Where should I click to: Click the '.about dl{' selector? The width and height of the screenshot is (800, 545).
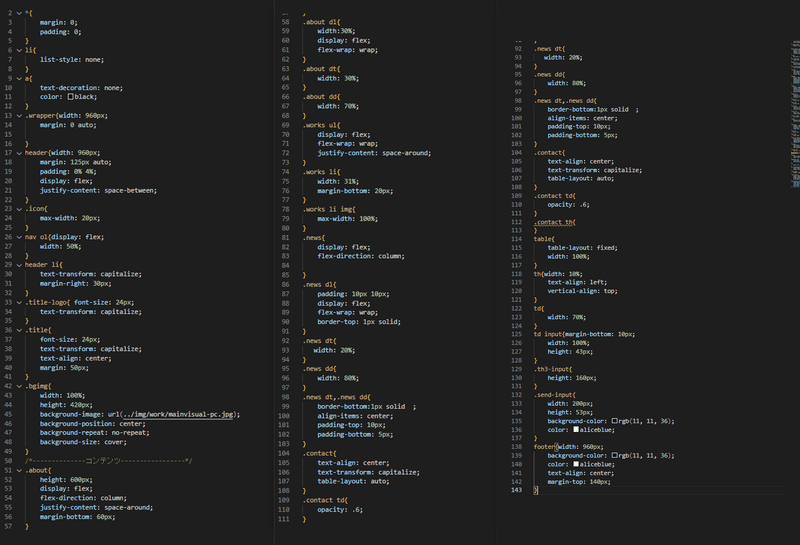[x=321, y=22]
